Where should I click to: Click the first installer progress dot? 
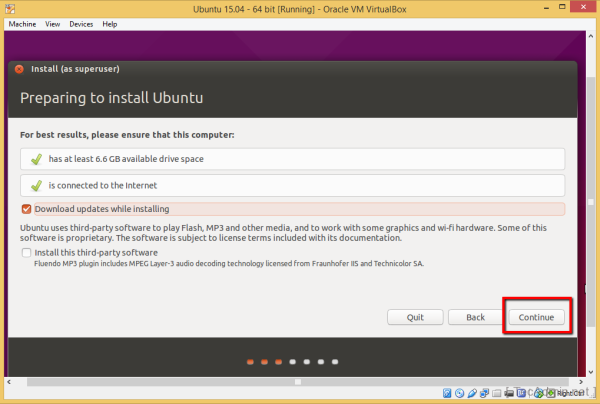coord(251,361)
